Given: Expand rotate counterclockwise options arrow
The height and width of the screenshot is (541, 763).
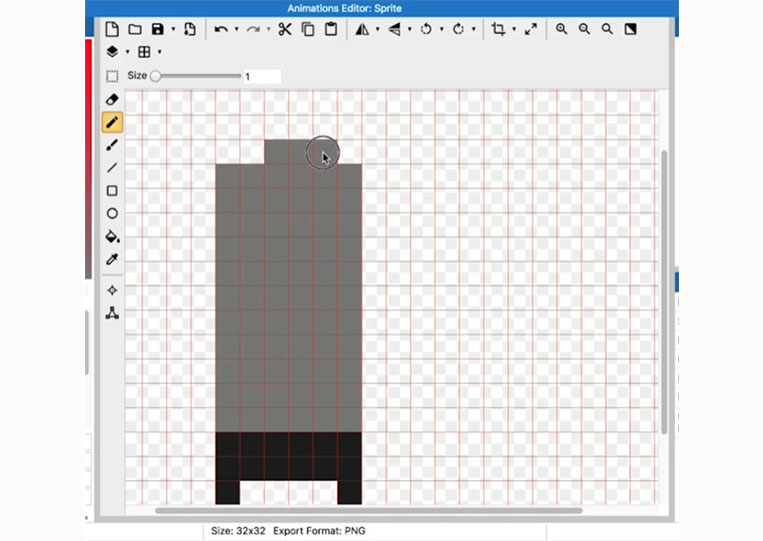Looking at the screenshot, I should click(442, 29).
